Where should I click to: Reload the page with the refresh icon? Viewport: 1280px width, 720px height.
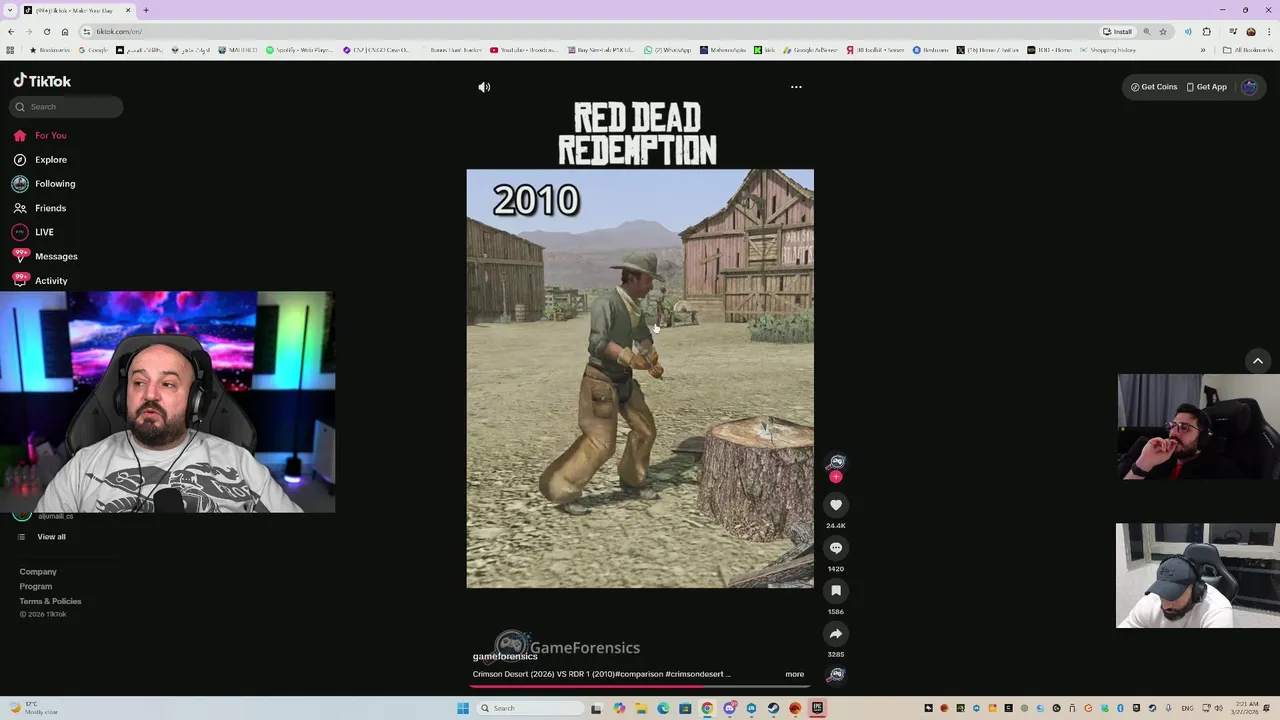tap(46, 31)
